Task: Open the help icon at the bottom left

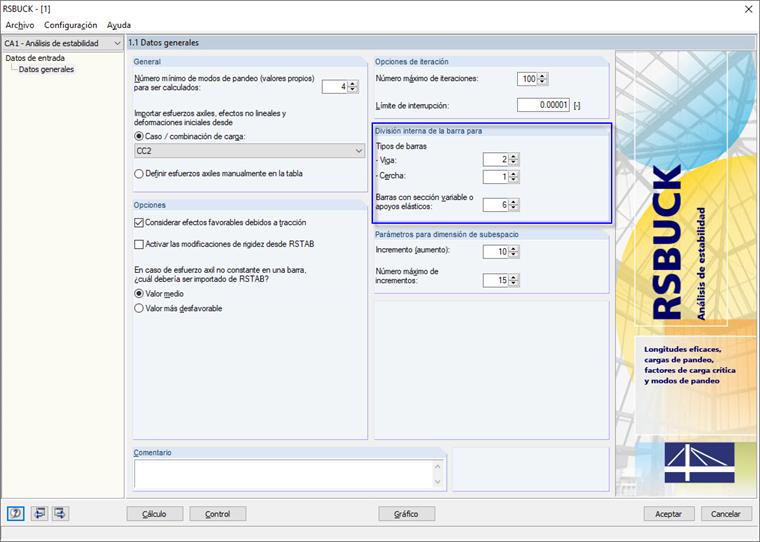Action: click(x=16, y=513)
